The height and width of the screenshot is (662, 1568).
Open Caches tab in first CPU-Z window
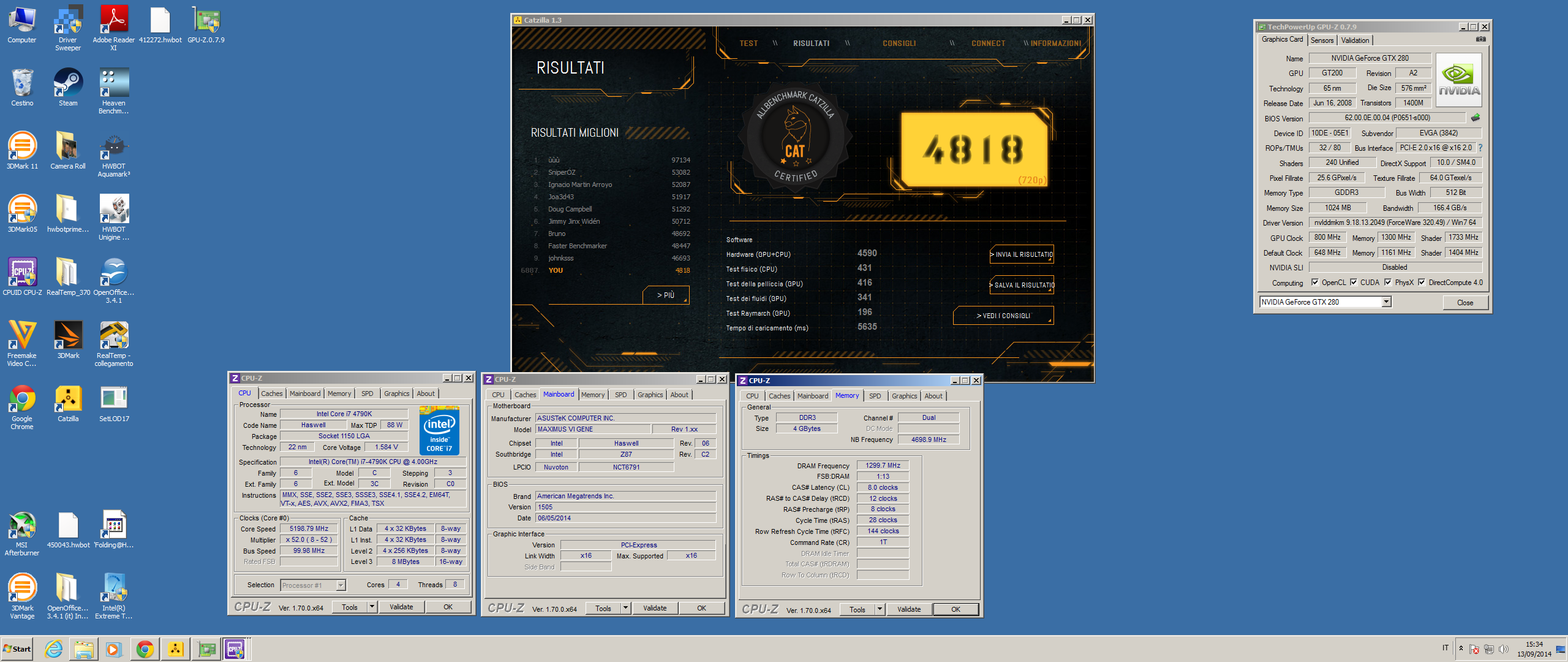[272, 394]
